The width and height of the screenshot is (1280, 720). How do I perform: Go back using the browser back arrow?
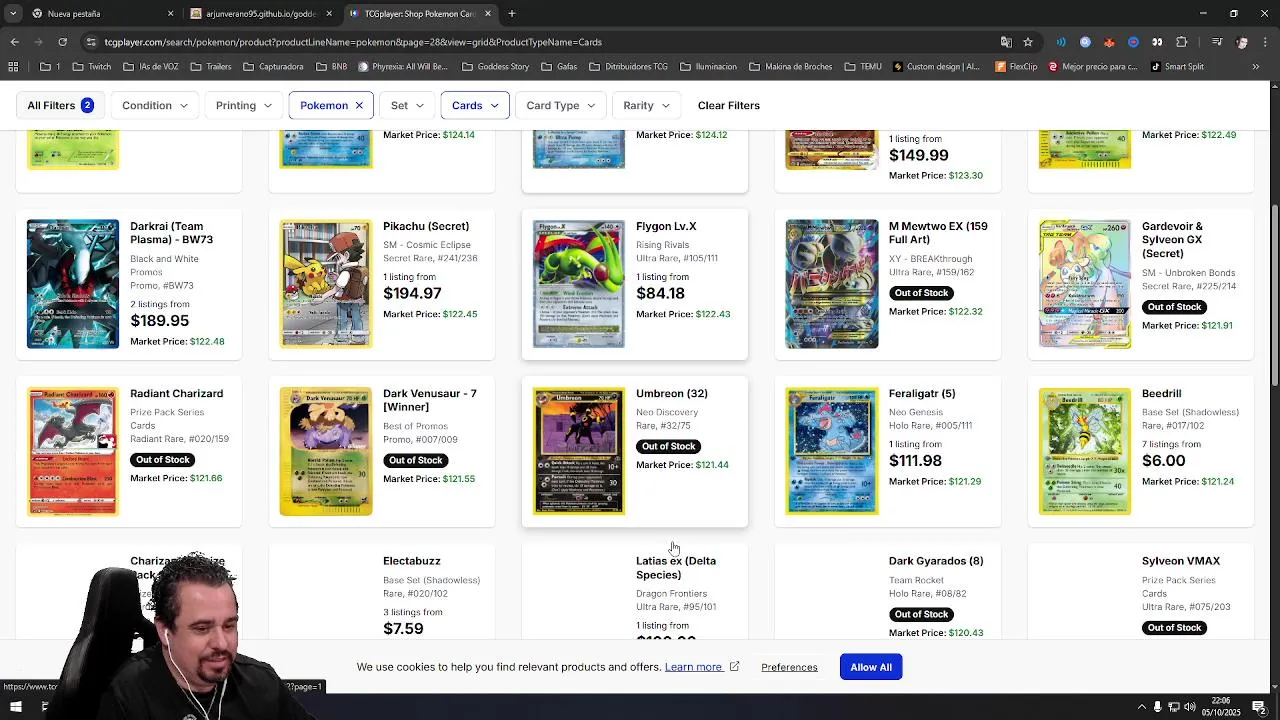pos(15,42)
